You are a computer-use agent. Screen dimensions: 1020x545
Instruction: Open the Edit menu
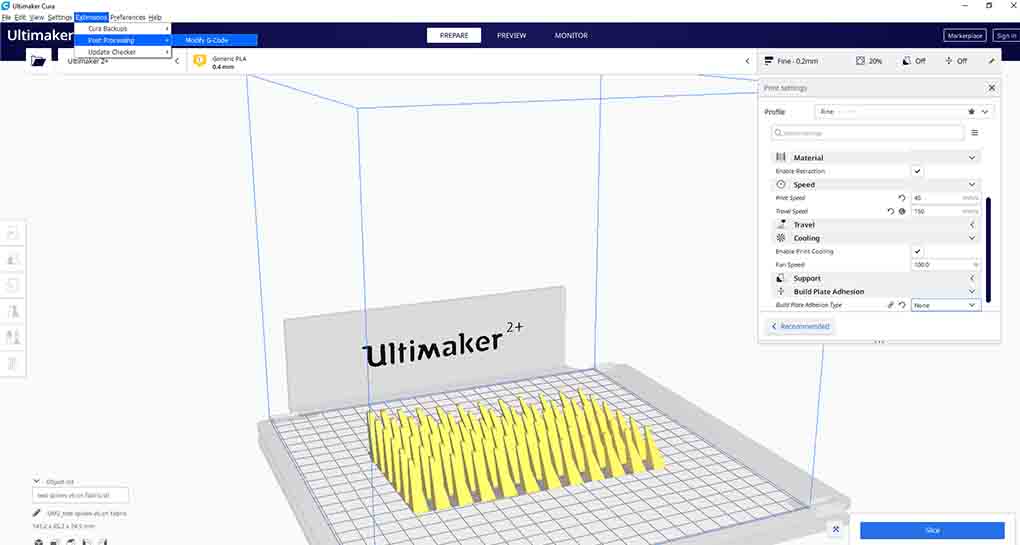[20, 18]
